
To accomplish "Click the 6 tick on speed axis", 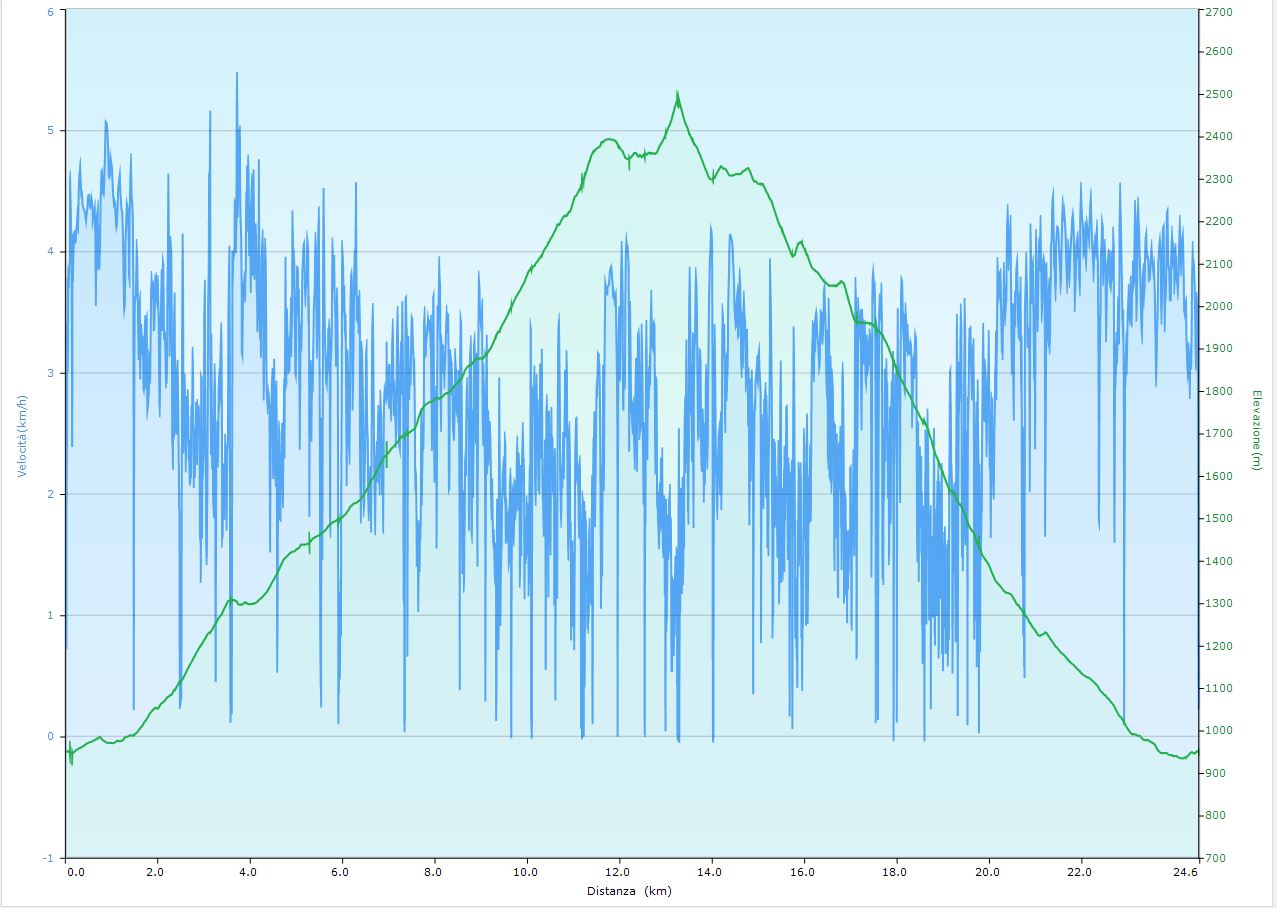I will click(51, 10).
